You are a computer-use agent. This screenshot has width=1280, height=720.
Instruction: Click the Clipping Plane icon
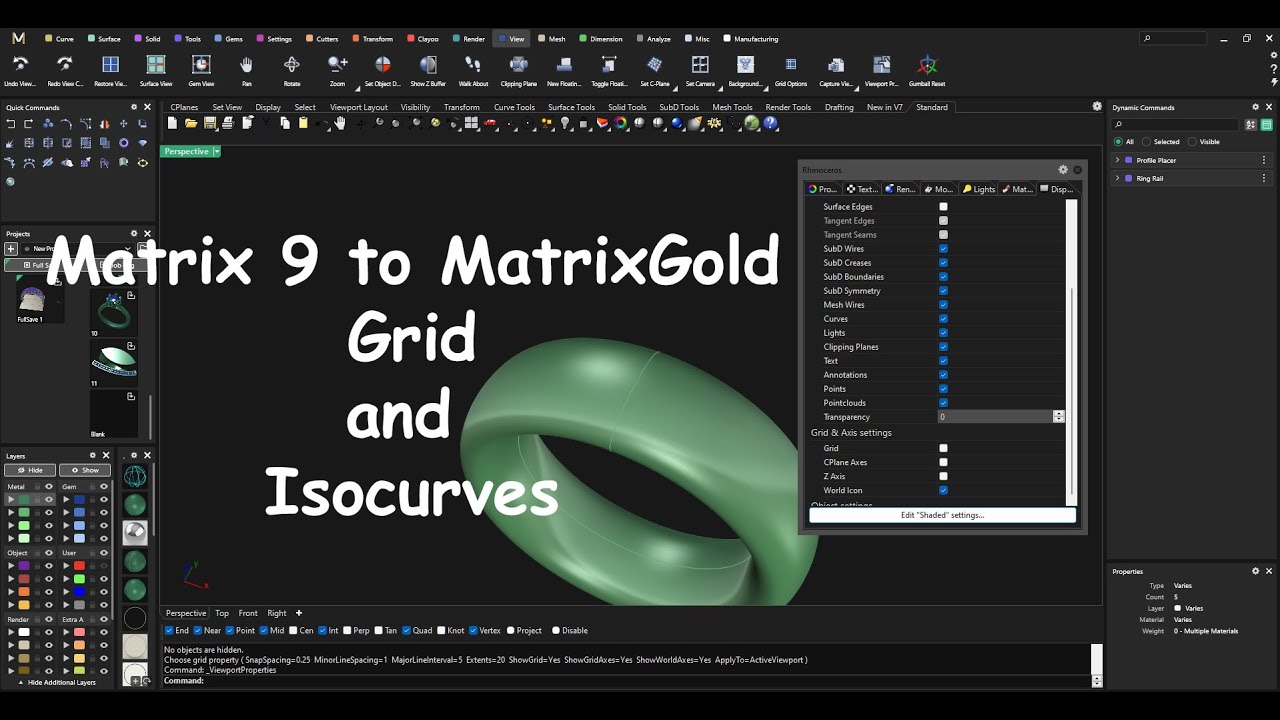(519, 64)
